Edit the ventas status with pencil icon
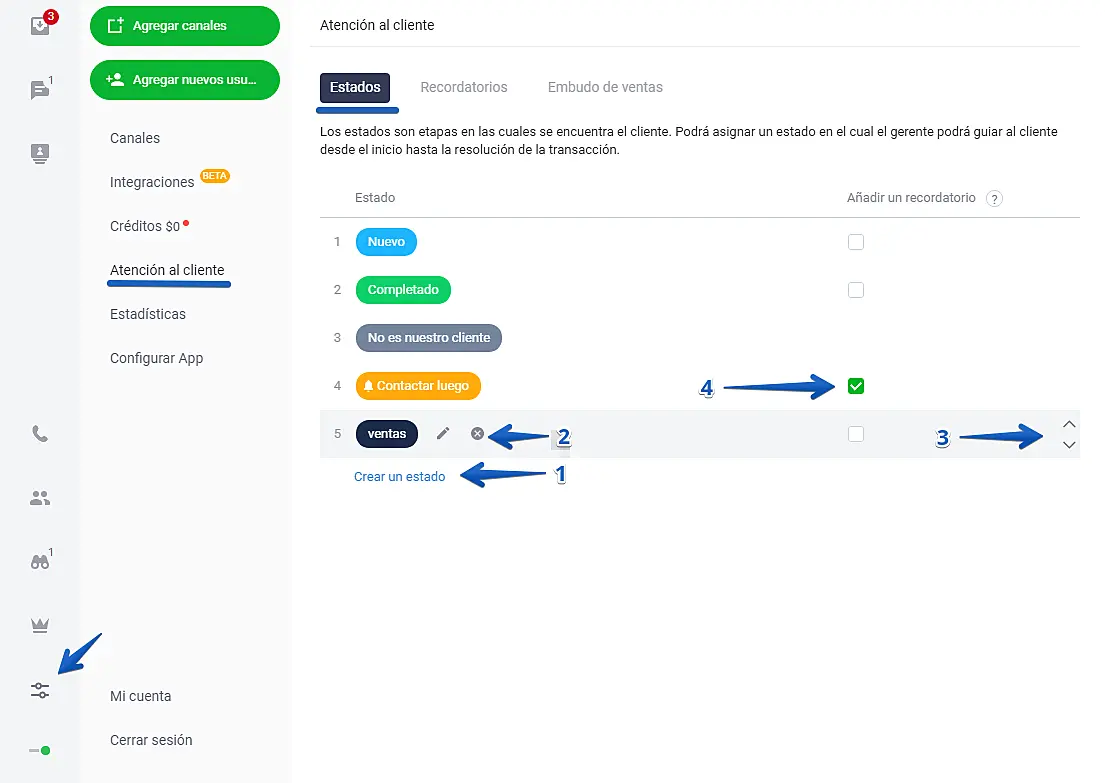Viewport: 1105px width, 783px height. (443, 434)
